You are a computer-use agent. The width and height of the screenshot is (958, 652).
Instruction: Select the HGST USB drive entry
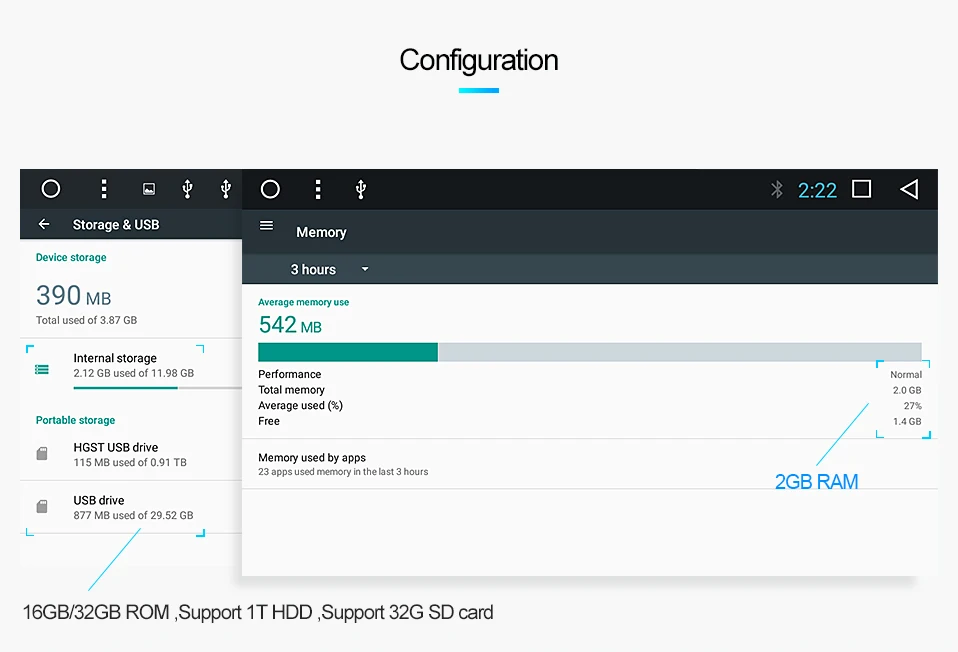pos(129,454)
